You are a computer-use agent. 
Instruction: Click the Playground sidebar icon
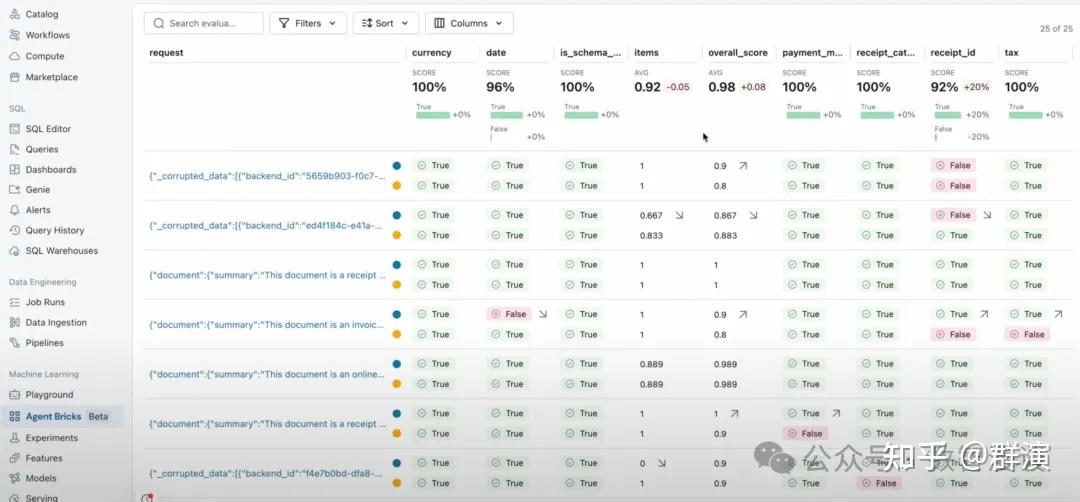tap(15, 395)
